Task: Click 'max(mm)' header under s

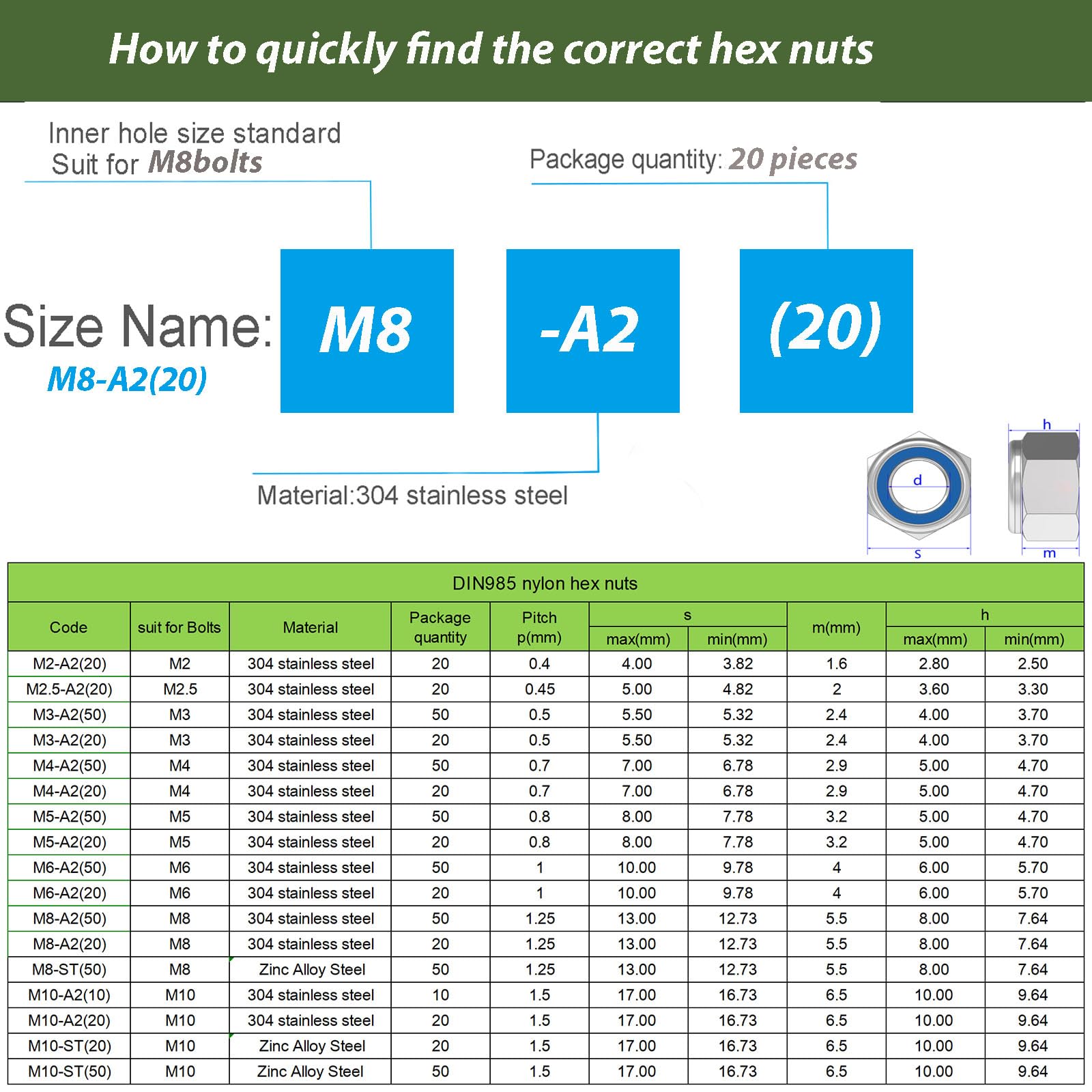Action: pos(638,640)
